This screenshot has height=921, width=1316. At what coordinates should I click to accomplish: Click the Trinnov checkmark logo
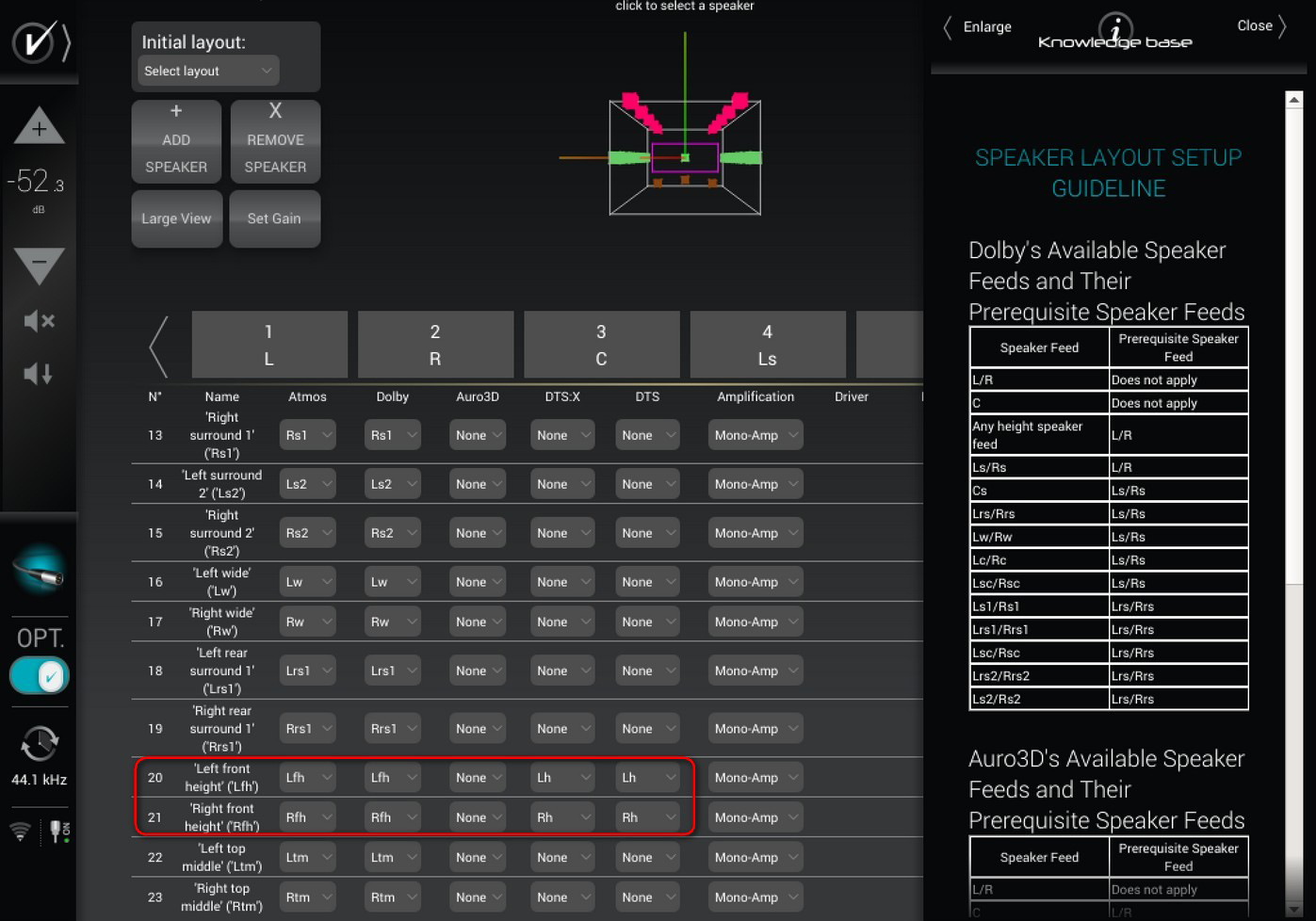[34, 42]
